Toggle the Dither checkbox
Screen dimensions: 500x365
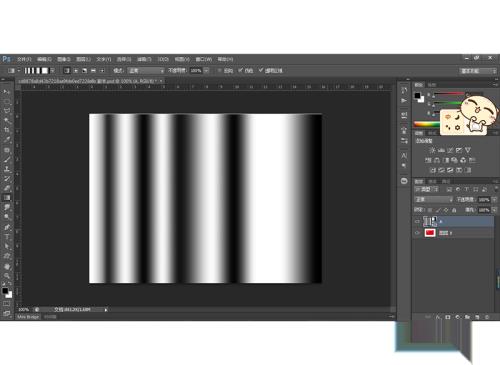coord(241,71)
